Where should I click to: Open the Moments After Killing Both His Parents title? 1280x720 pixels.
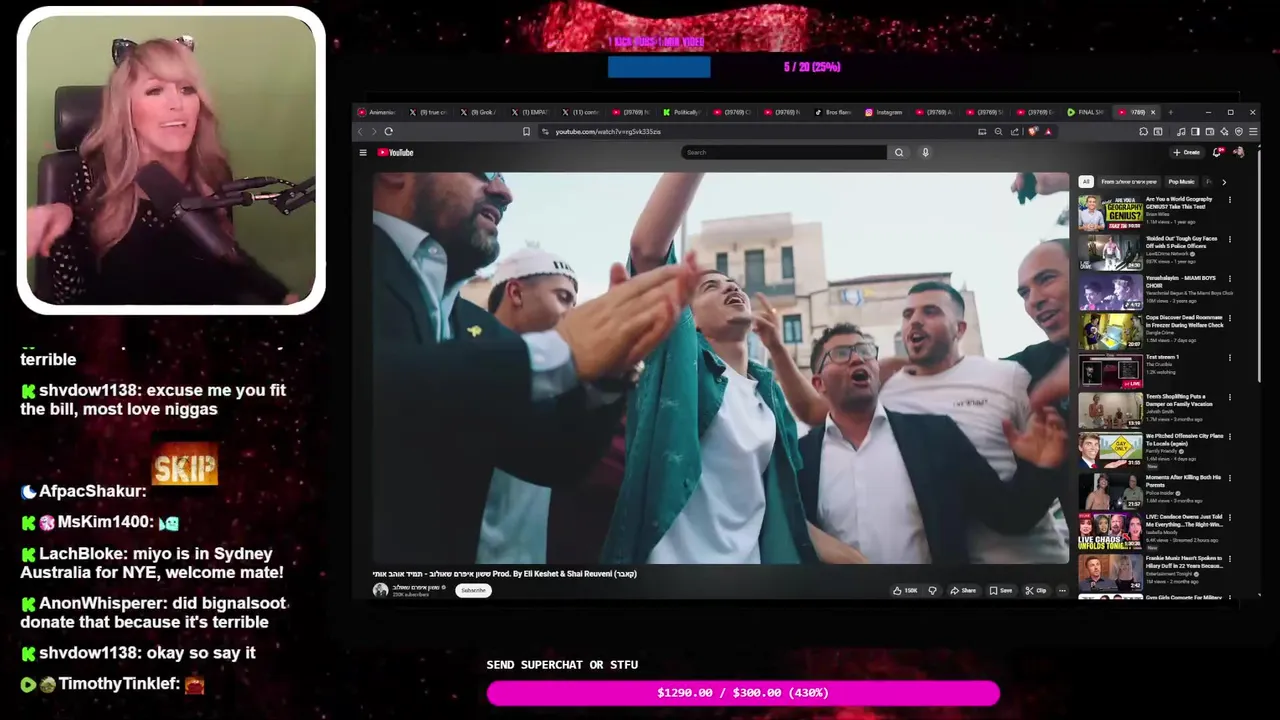[1183, 481]
